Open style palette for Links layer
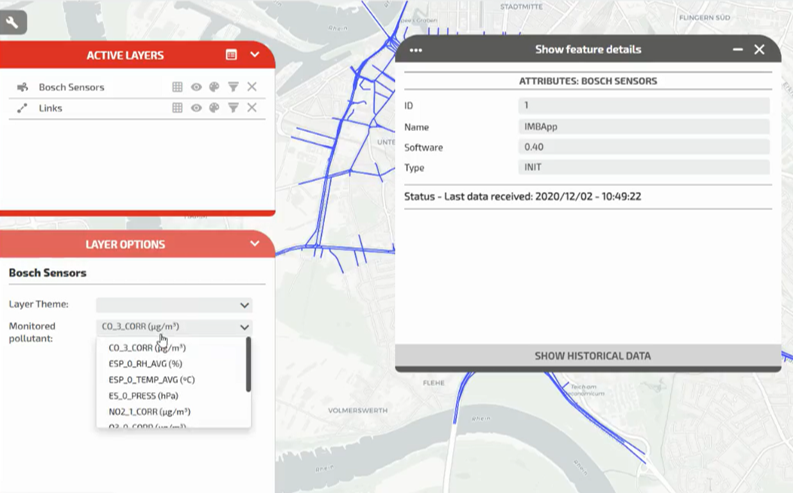 [214, 108]
